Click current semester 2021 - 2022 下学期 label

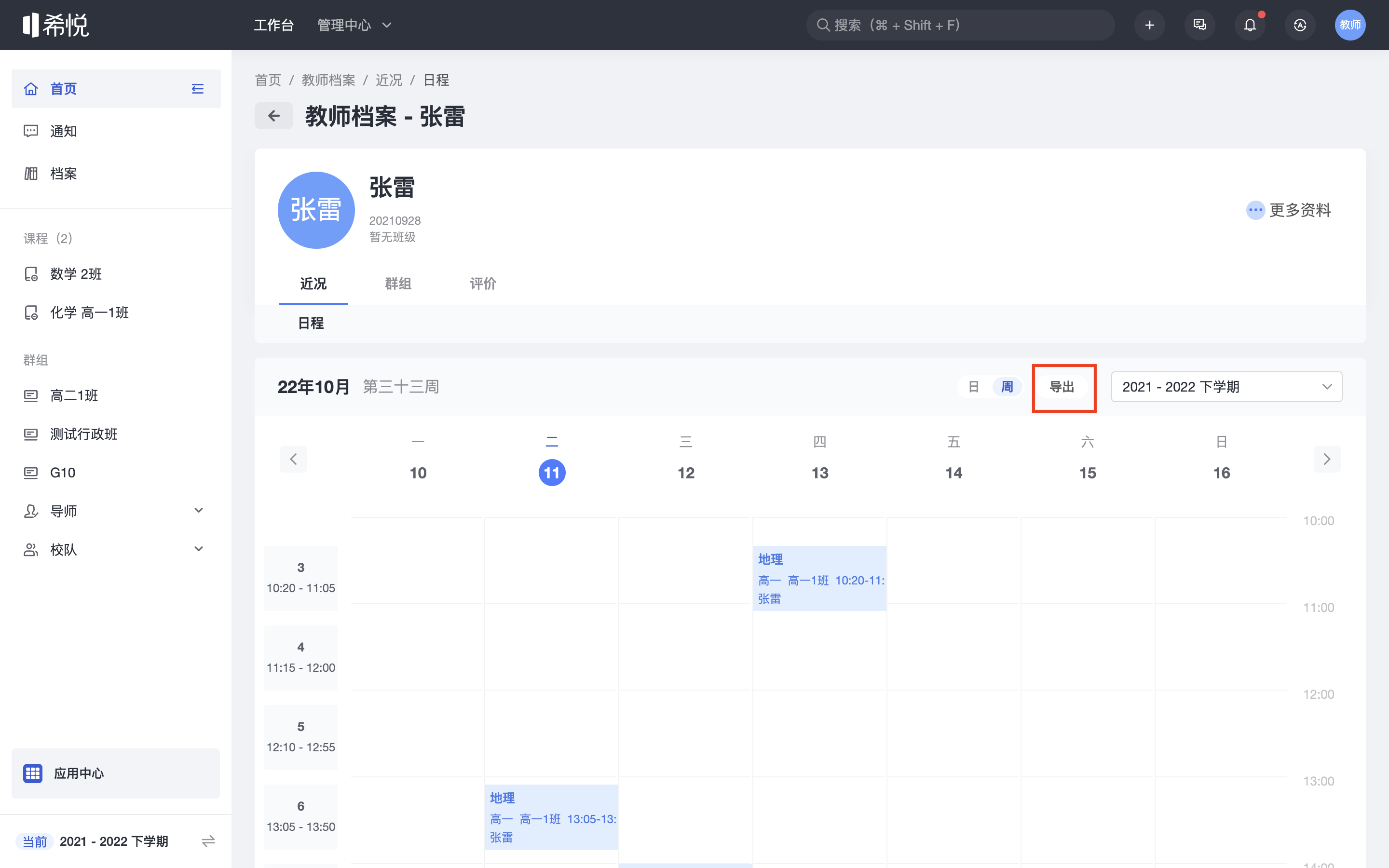coord(114,841)
